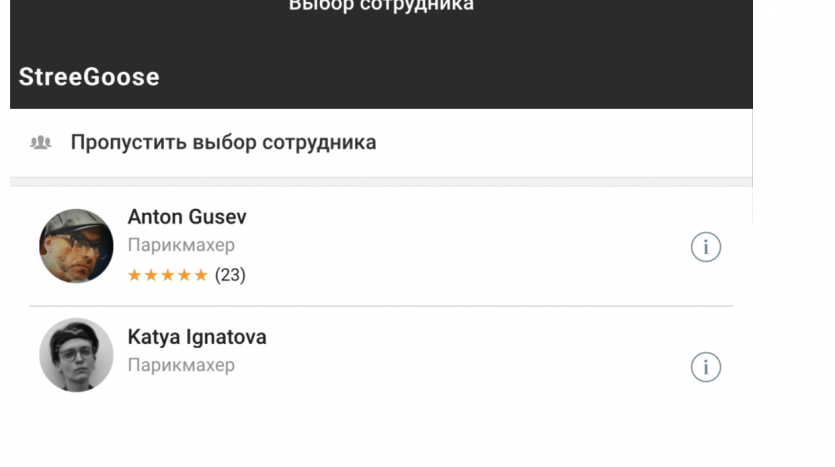This screenshot has width=835, height=467.
Task: Click the third star in Anton's rating
Action: pos(168,275)
